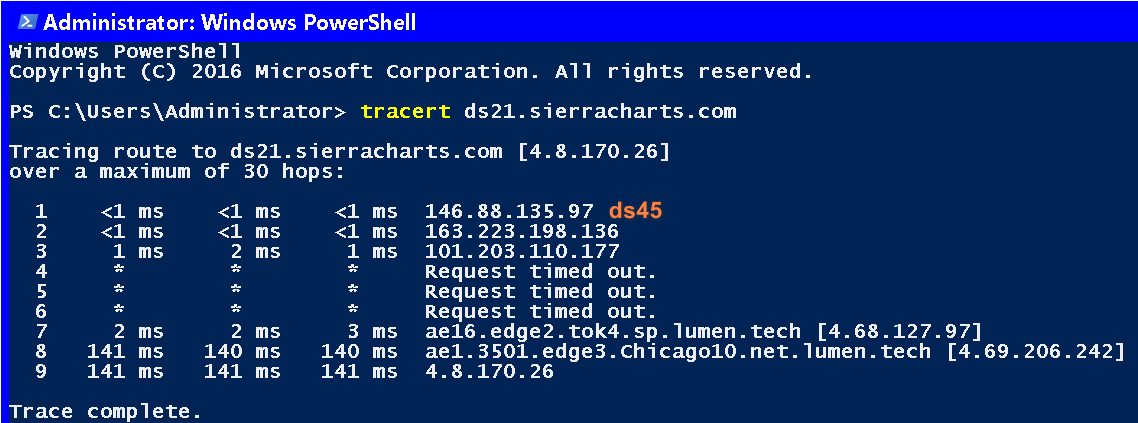Click the Administrator: Windows PowerShell window title
This screenshot has width=1138, height=423.
[x=230, y=22]
